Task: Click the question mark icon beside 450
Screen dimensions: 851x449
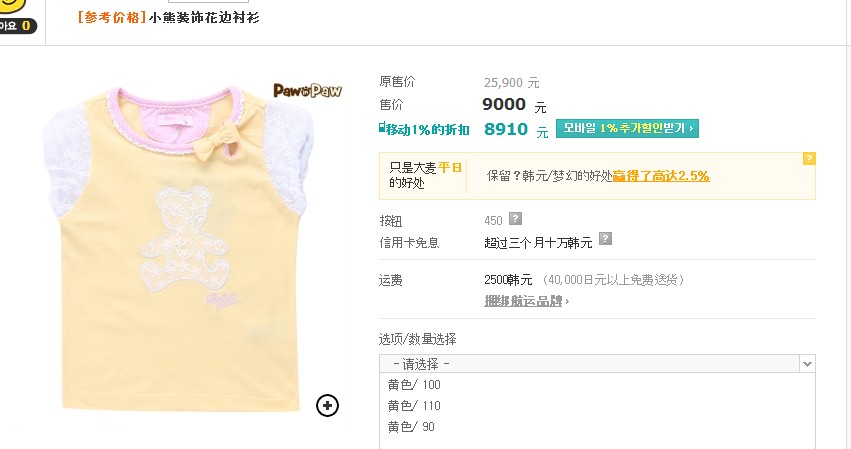Action: 515,219
